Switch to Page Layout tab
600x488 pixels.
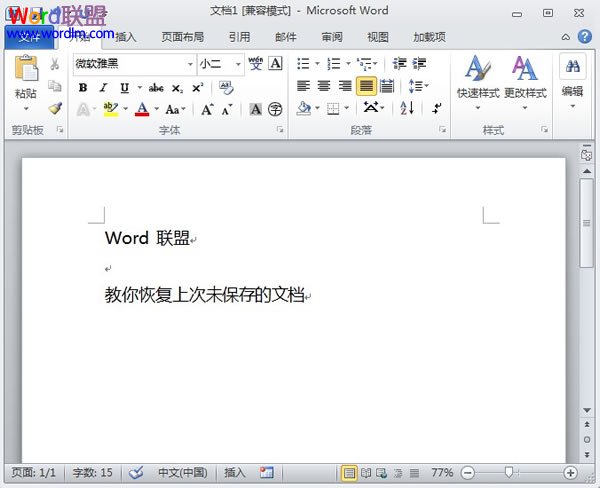pos(183,37)
